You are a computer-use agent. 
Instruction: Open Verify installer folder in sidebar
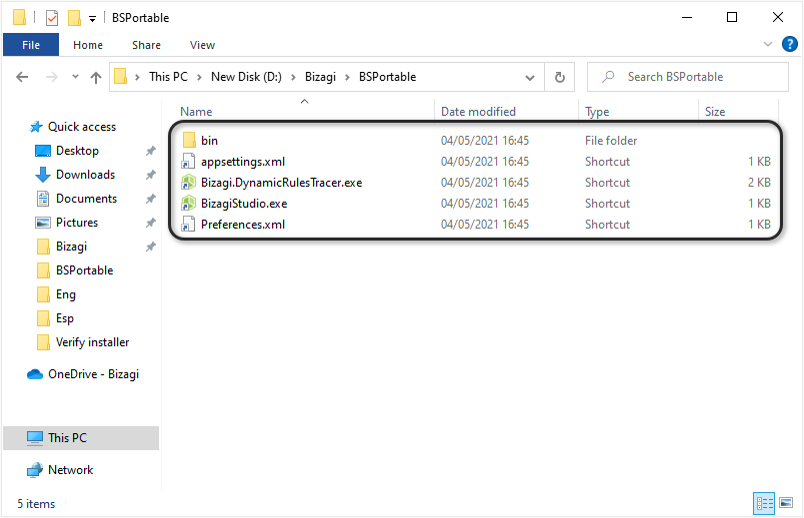pos(92,342)
